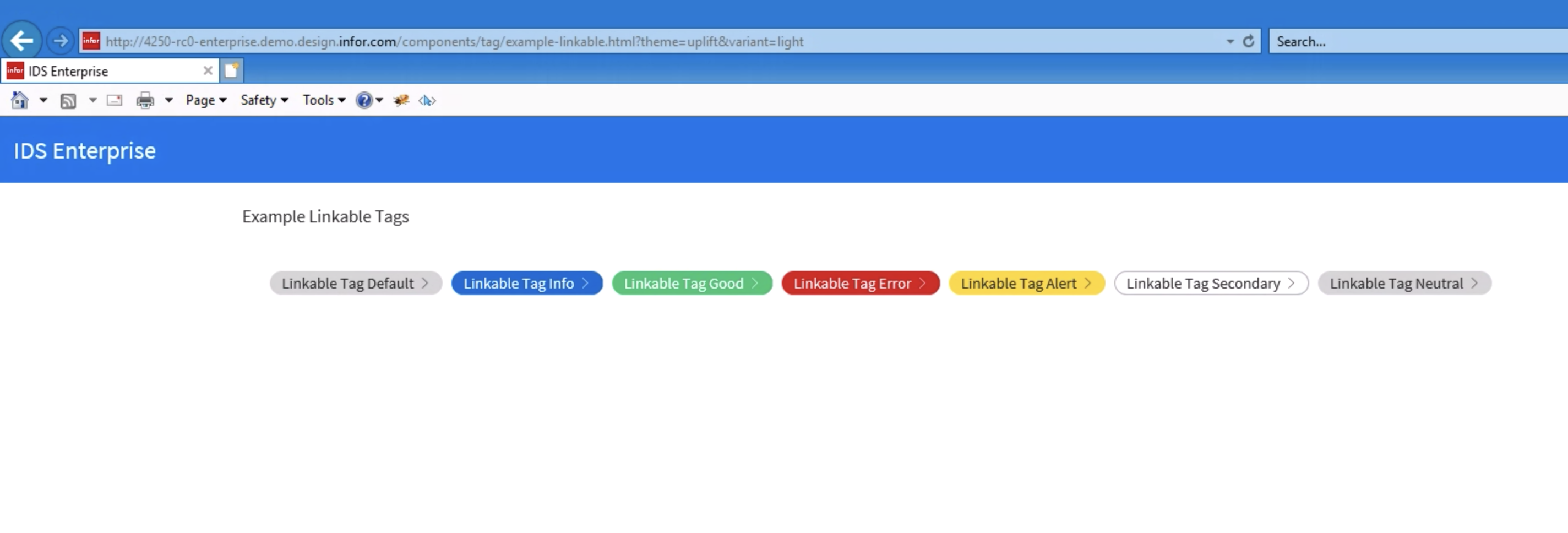1568x533 pixels.
Task: Click the orange bug toolbar icon
Action: point(401,100)
